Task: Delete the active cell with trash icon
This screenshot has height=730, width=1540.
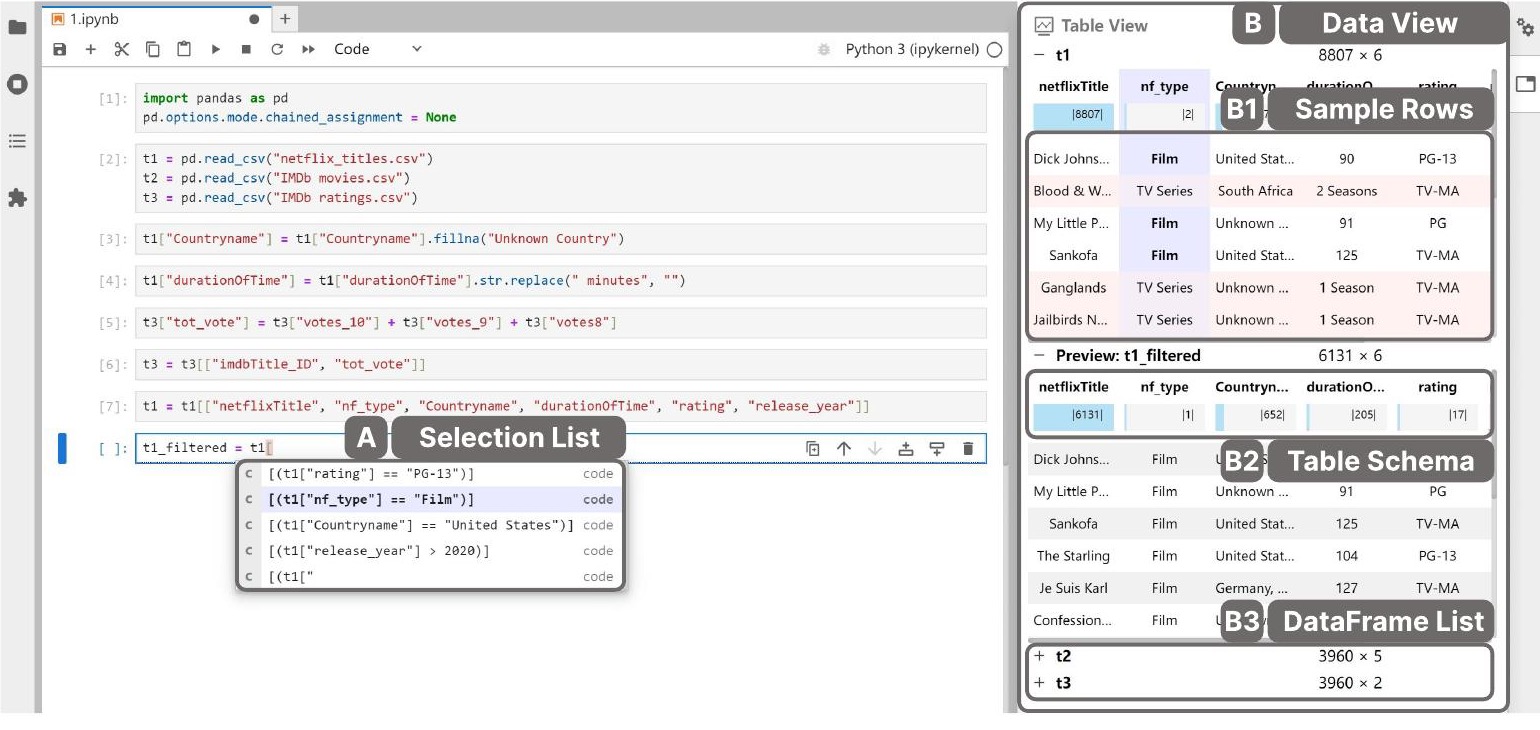Action: click(968, 449)
